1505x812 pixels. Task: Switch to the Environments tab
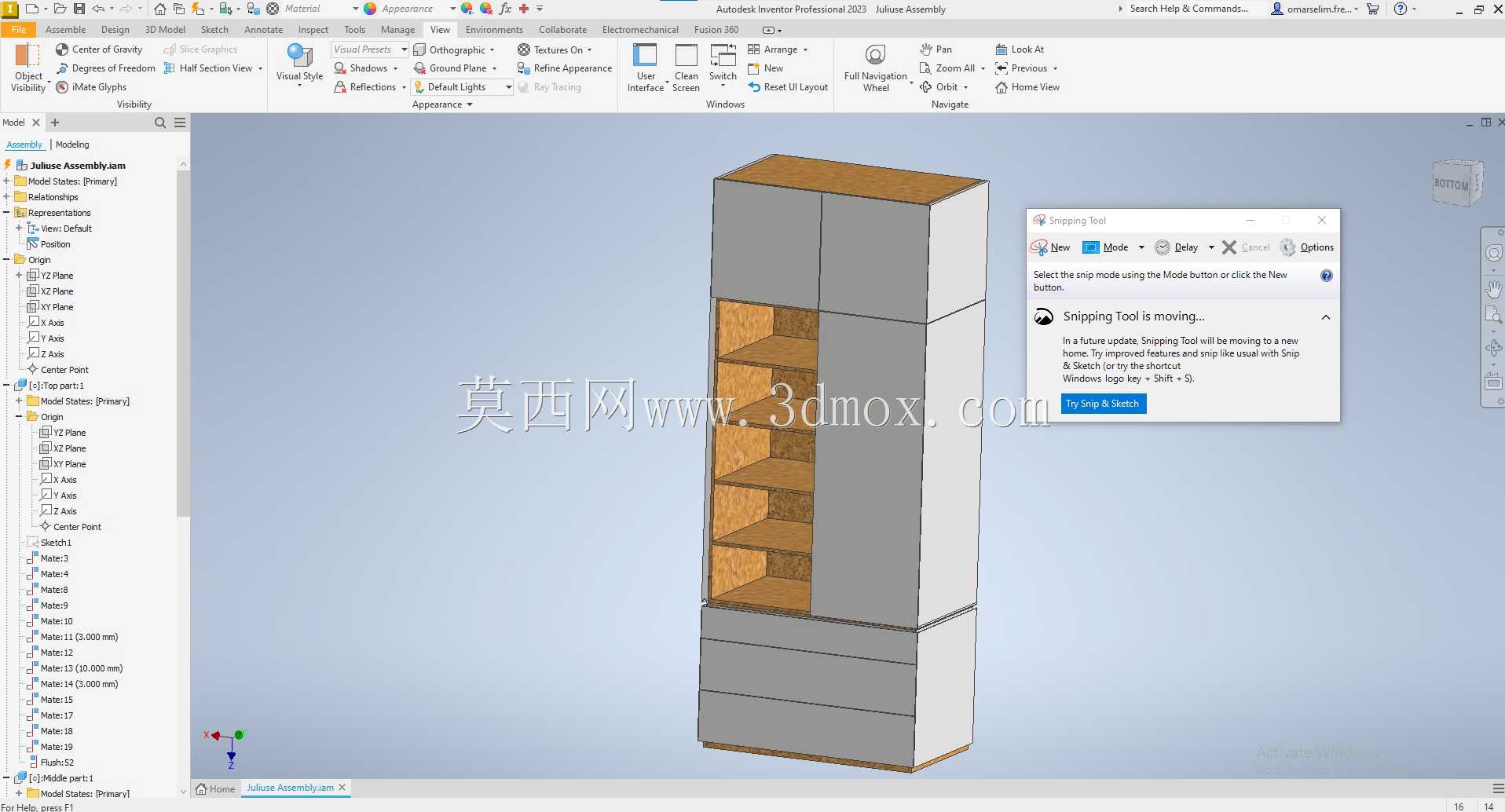494,30
